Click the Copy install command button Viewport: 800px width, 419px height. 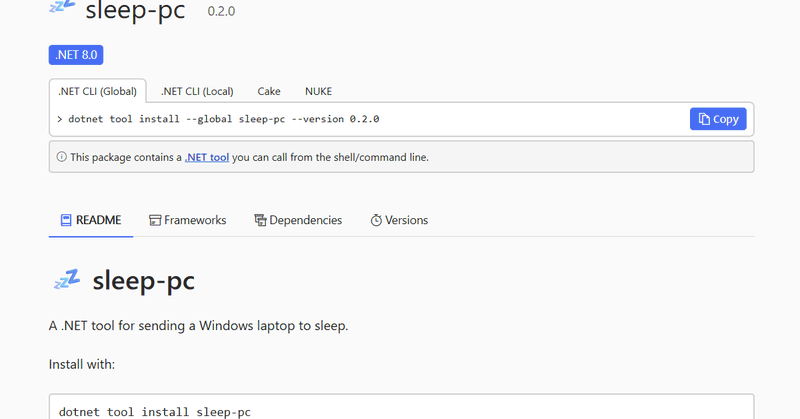pyautogui.click(x=718, y=119)
